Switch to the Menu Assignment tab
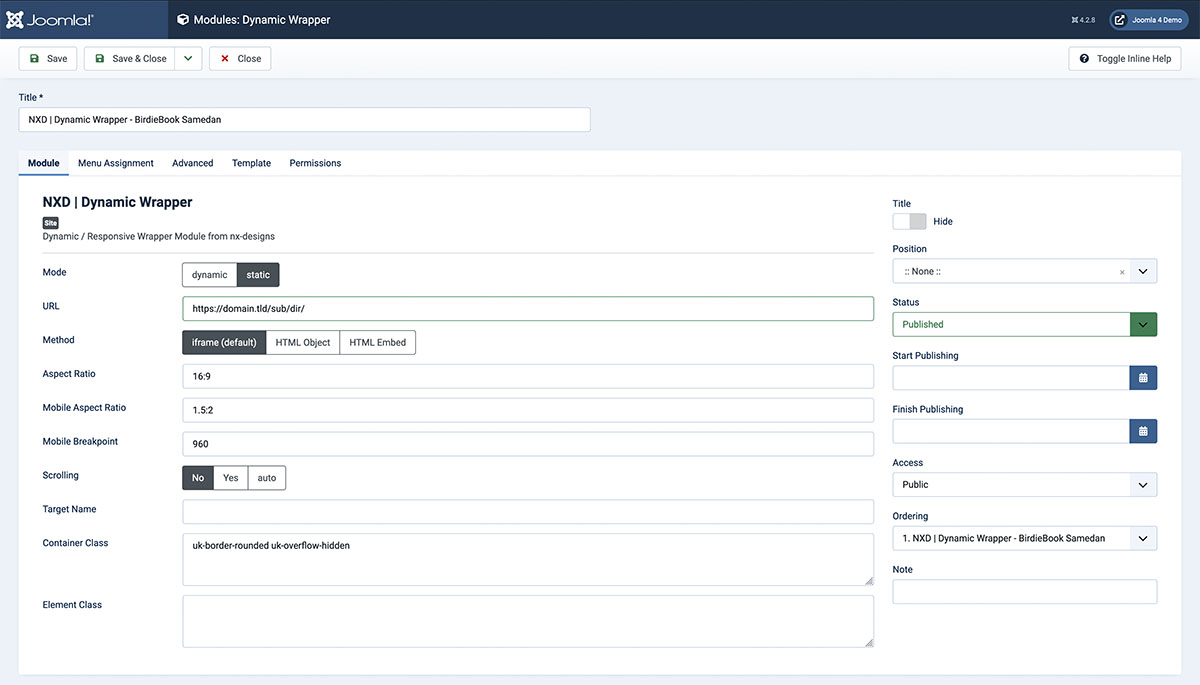 tap(115, 163)
